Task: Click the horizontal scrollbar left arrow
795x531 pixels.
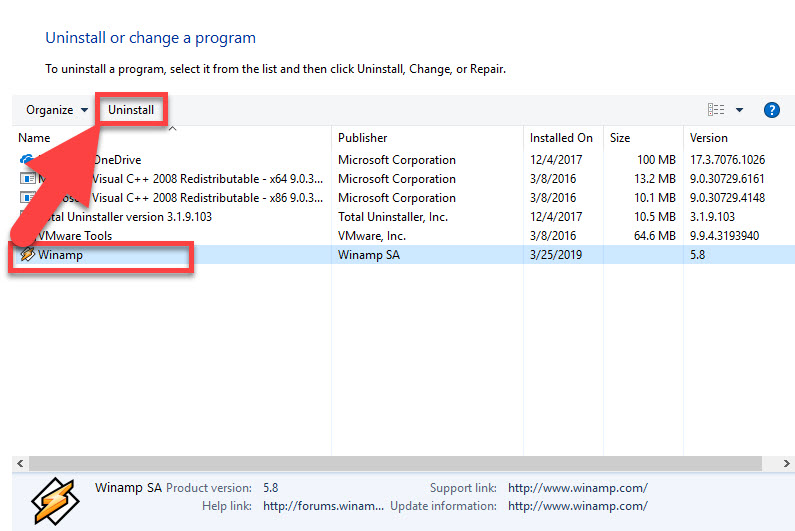Action: [x=20, y=463]
